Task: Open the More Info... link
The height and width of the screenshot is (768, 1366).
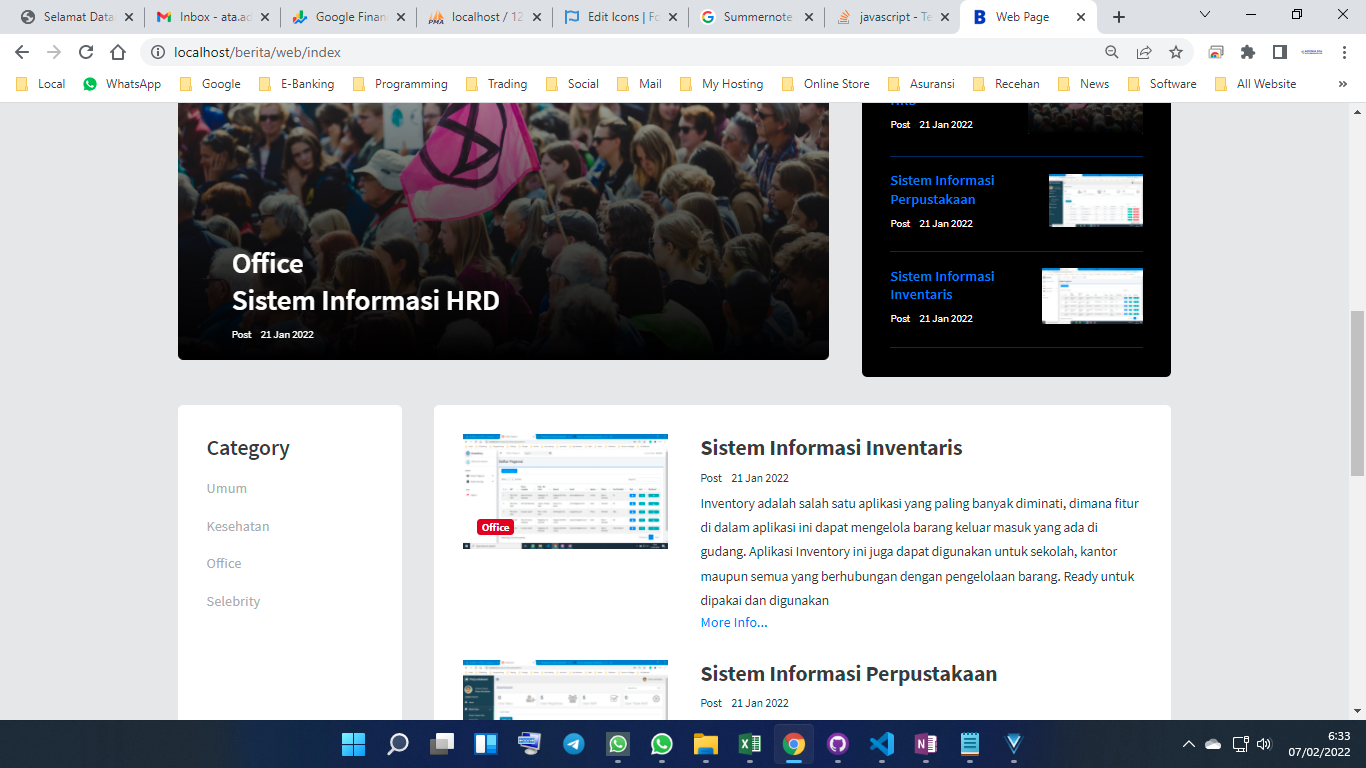Action: (x=734, y=622)
